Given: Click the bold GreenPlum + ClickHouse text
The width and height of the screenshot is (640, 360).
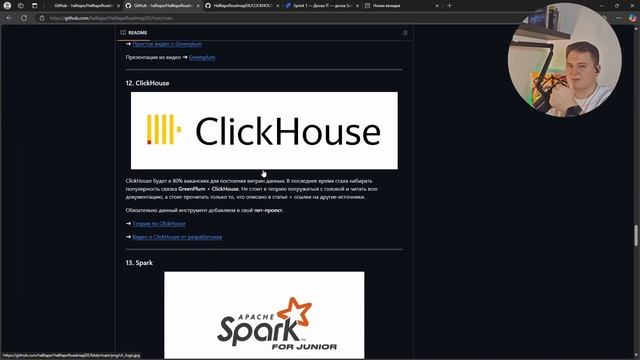Looking at the screenshot, I should click(209, 189).
